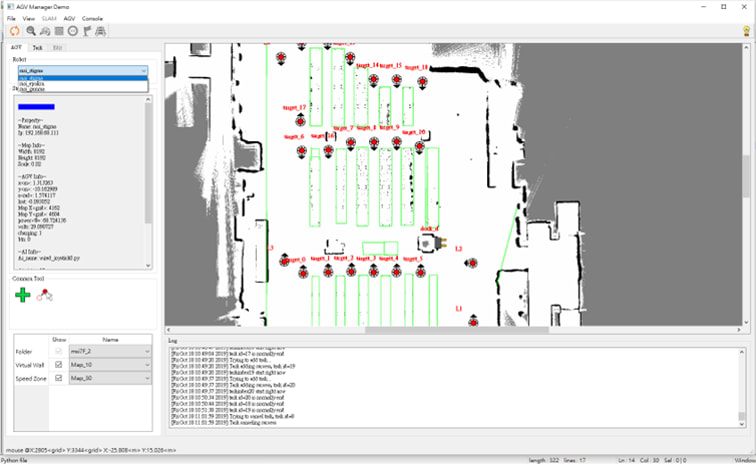Click the Name column header
Viewport: 756px width, 464px height.
click(x=110, y=340)
